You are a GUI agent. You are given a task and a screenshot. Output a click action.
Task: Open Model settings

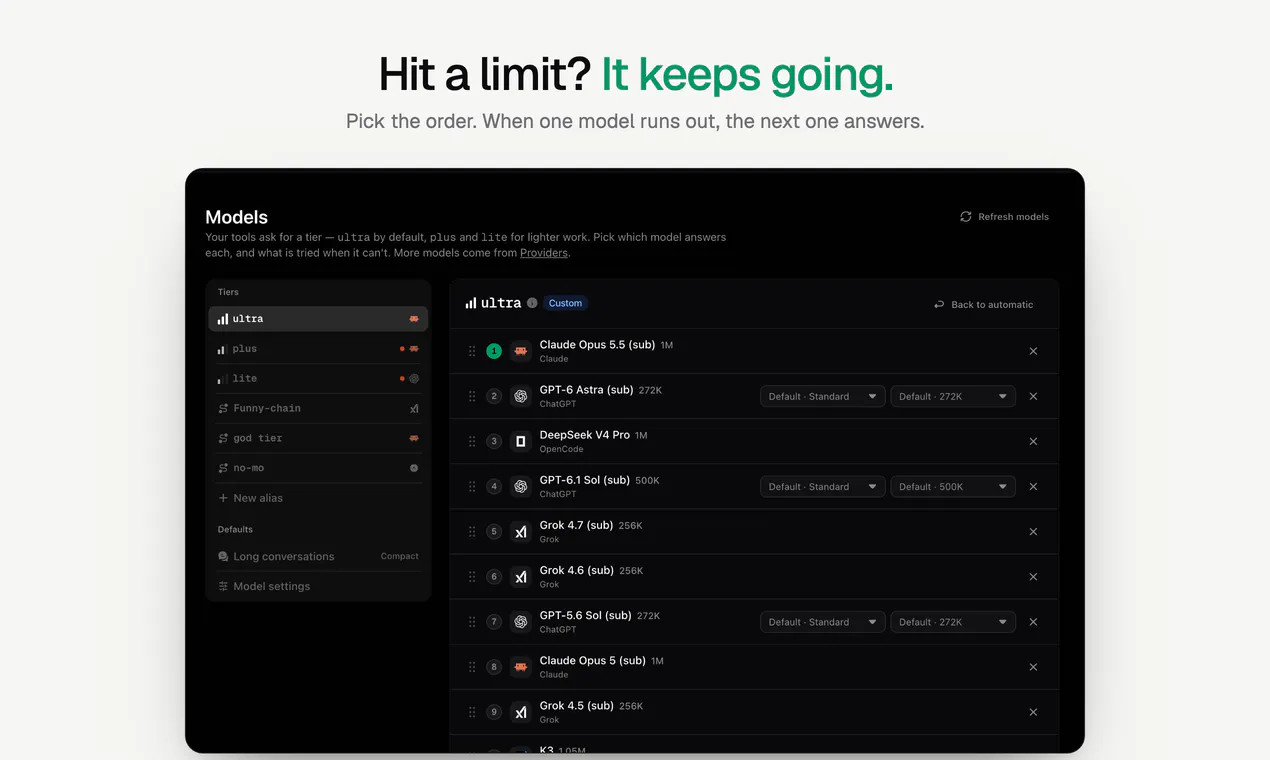click(x=318, y=586)
